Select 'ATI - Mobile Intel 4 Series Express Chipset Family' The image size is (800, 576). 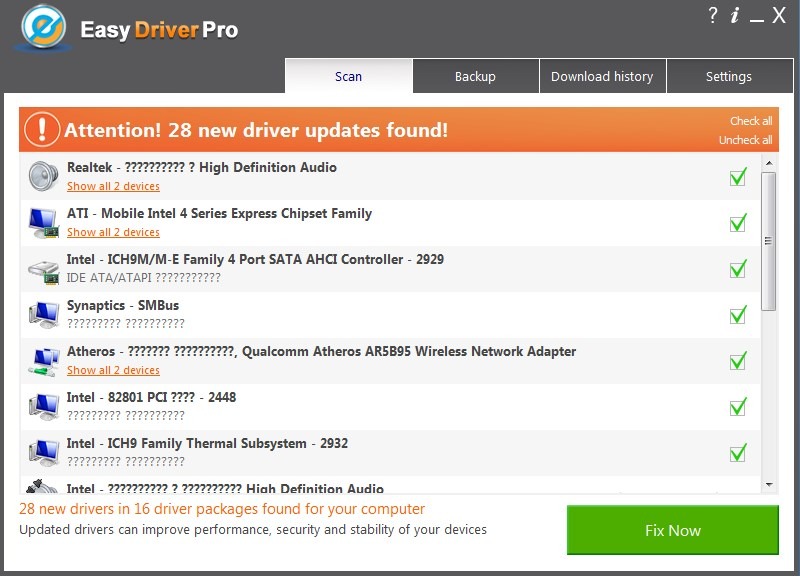219,213
